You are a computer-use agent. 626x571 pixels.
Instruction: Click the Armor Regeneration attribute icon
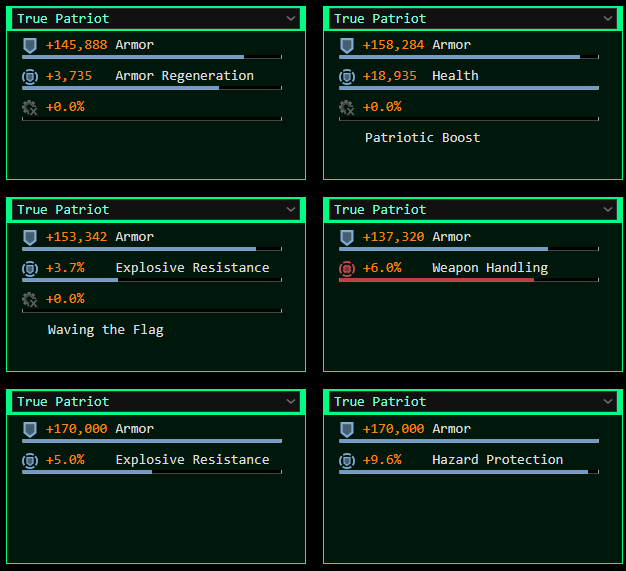pyautogui.click(x=30, y=76)
